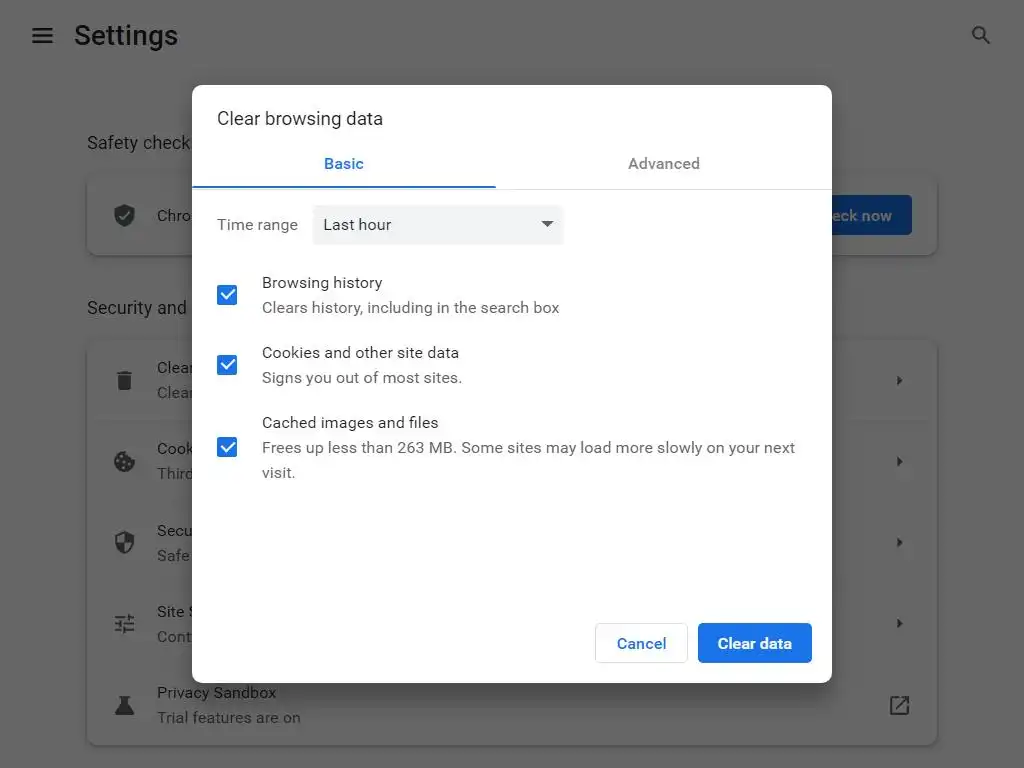
Task: Click the Security shield icon
Action: point(124,542)
